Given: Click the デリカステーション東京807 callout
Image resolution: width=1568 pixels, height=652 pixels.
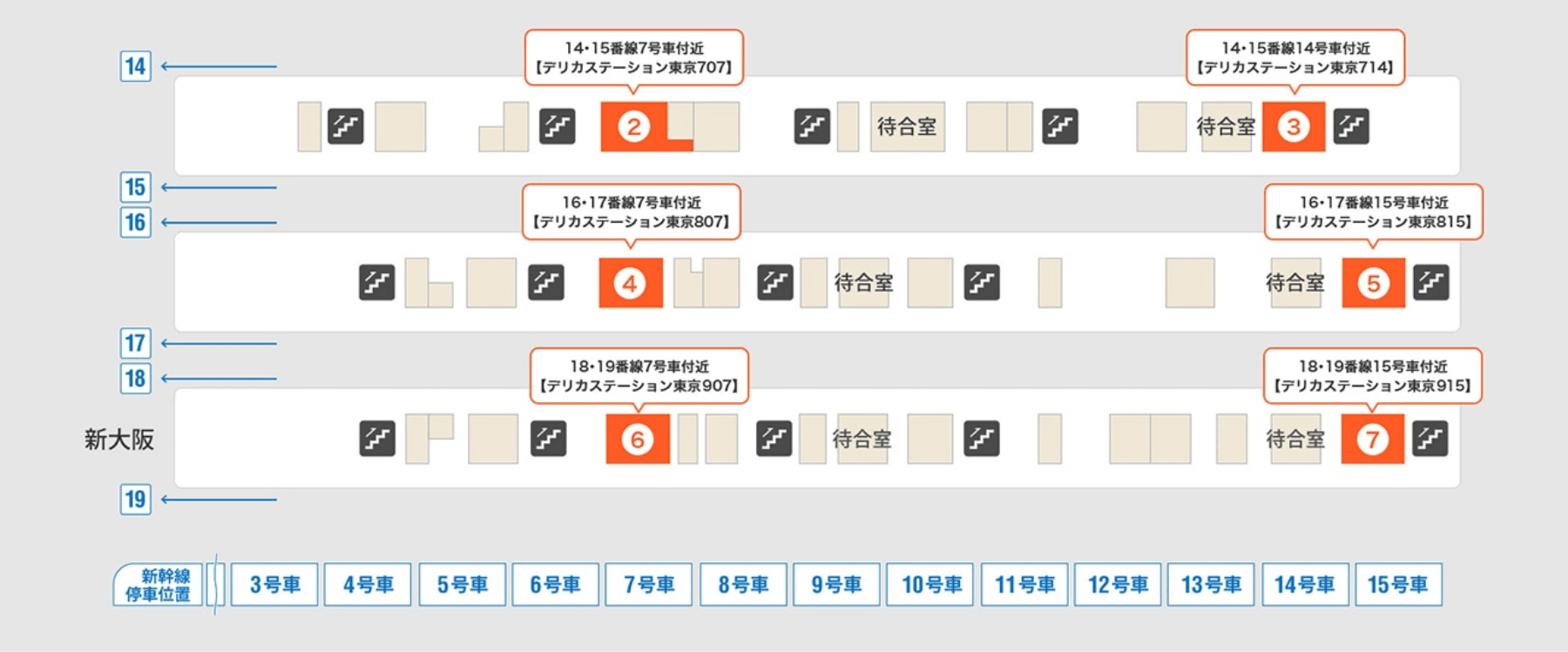Looking at the screenshot, I should [631, 212].
